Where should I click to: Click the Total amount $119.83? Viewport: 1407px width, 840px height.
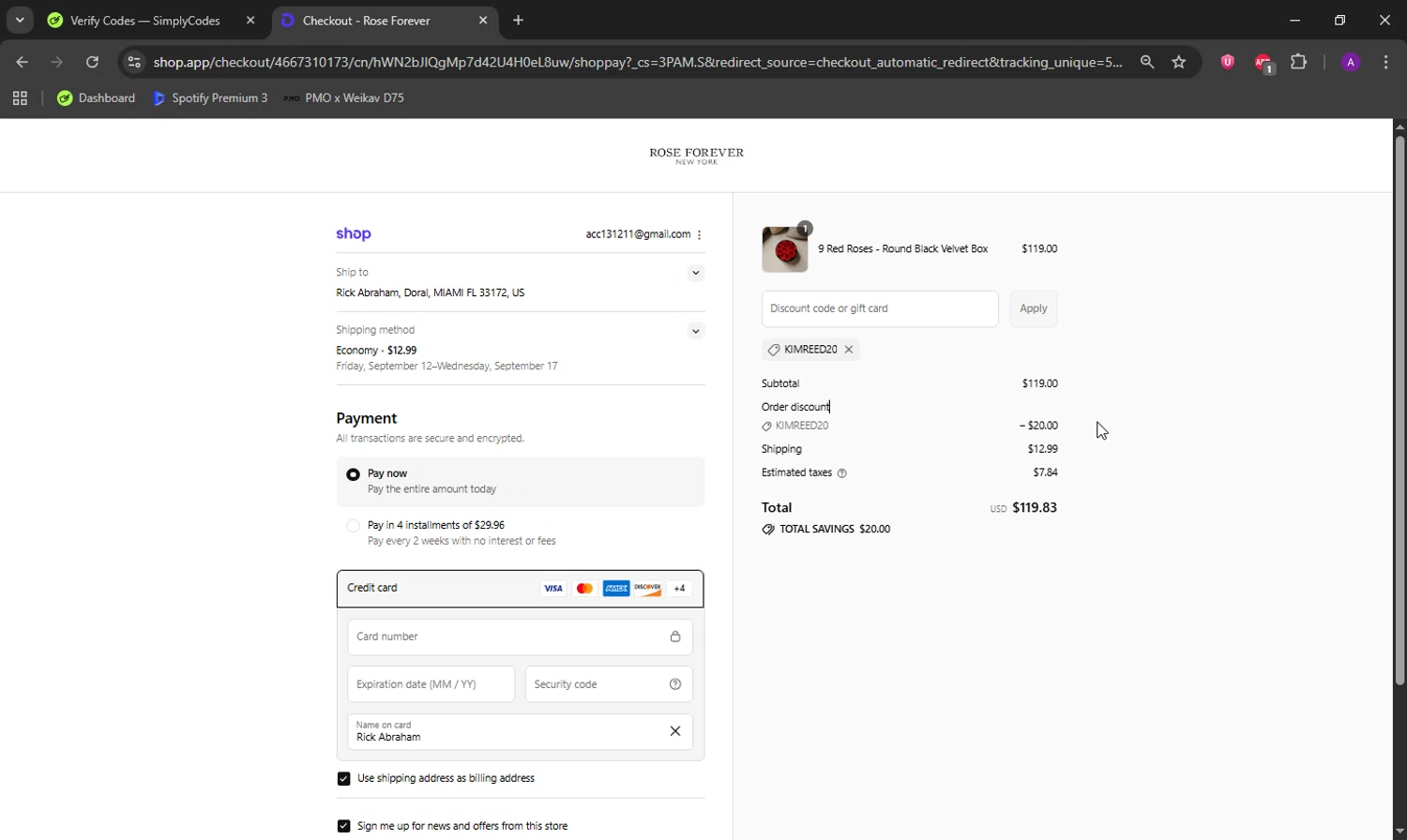click(x=1035, y=508)
